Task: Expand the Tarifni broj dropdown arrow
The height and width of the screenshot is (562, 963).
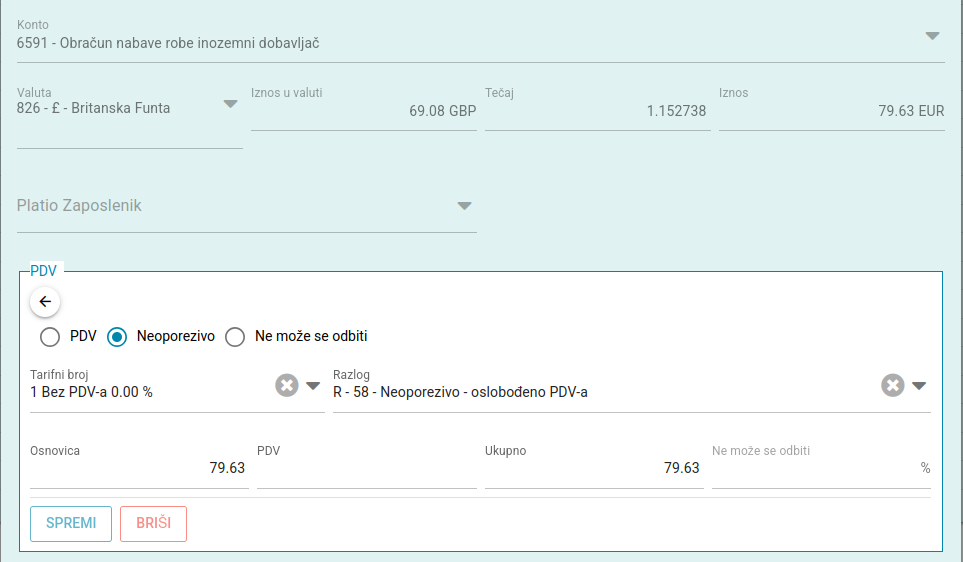Action: 313,385
